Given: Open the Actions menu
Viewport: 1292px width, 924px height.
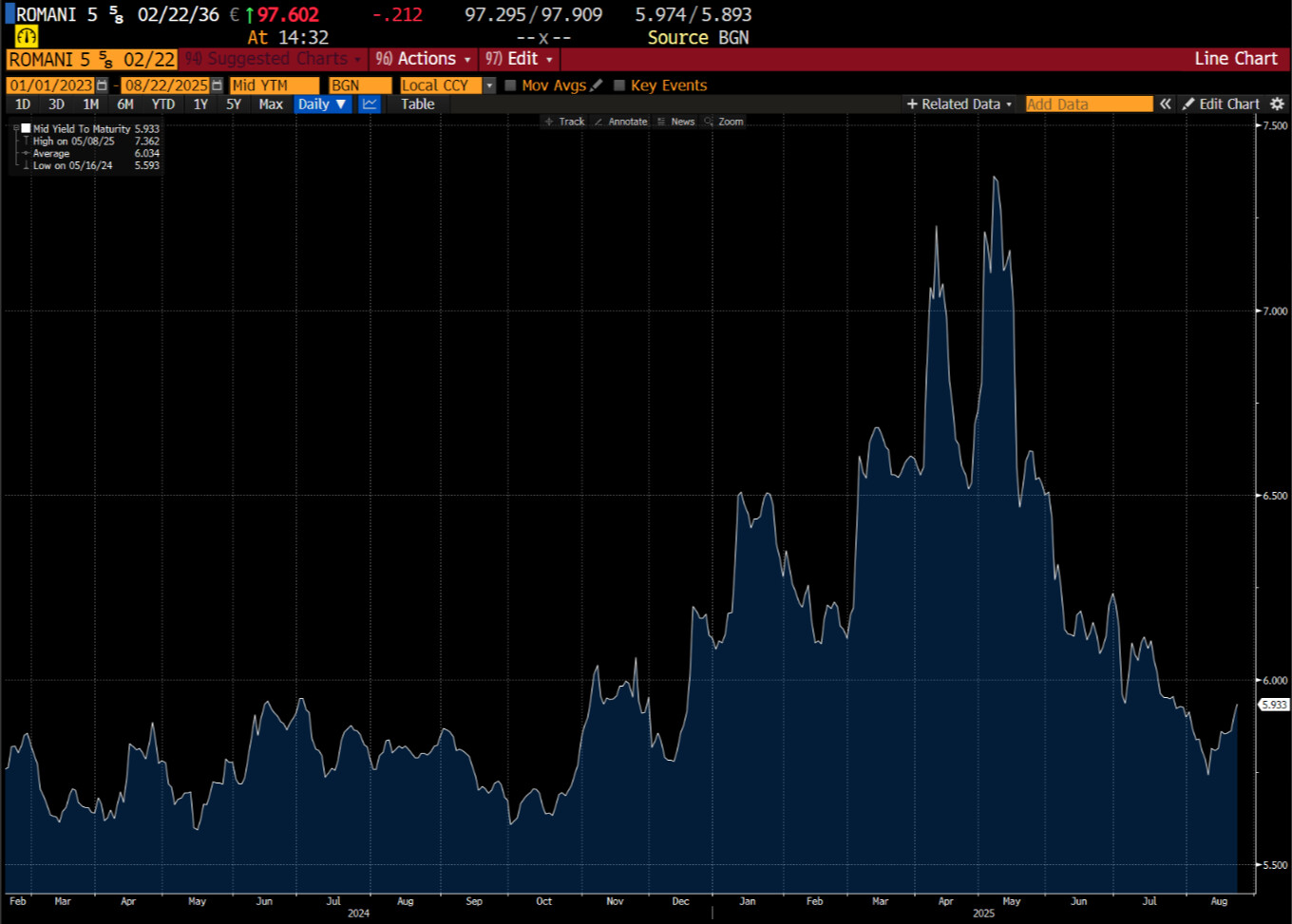Looking at the screenshot, I should [x=424, y=59].
